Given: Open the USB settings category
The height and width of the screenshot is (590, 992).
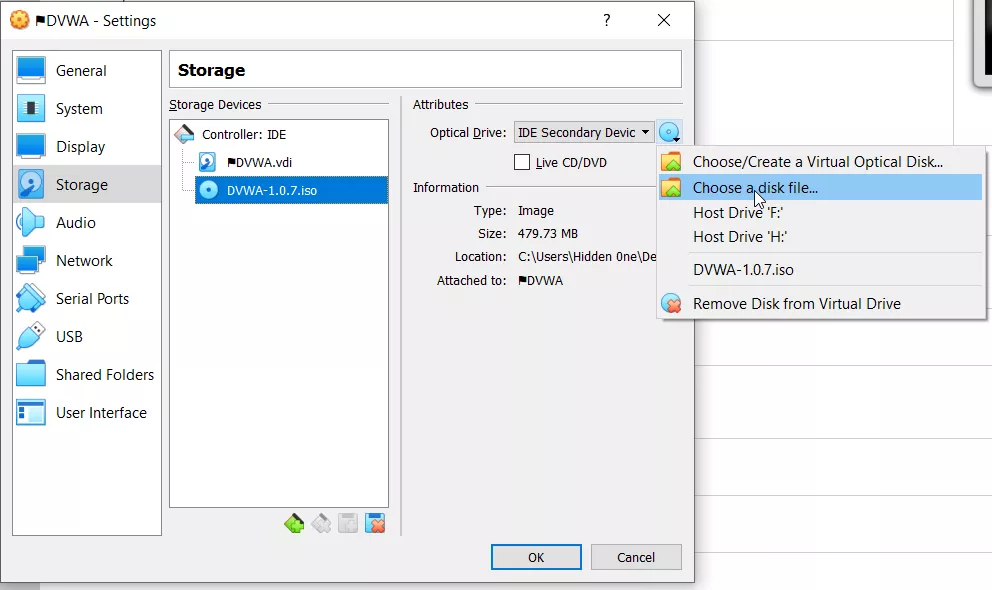Looking at the screenshot, I should 87,336.
